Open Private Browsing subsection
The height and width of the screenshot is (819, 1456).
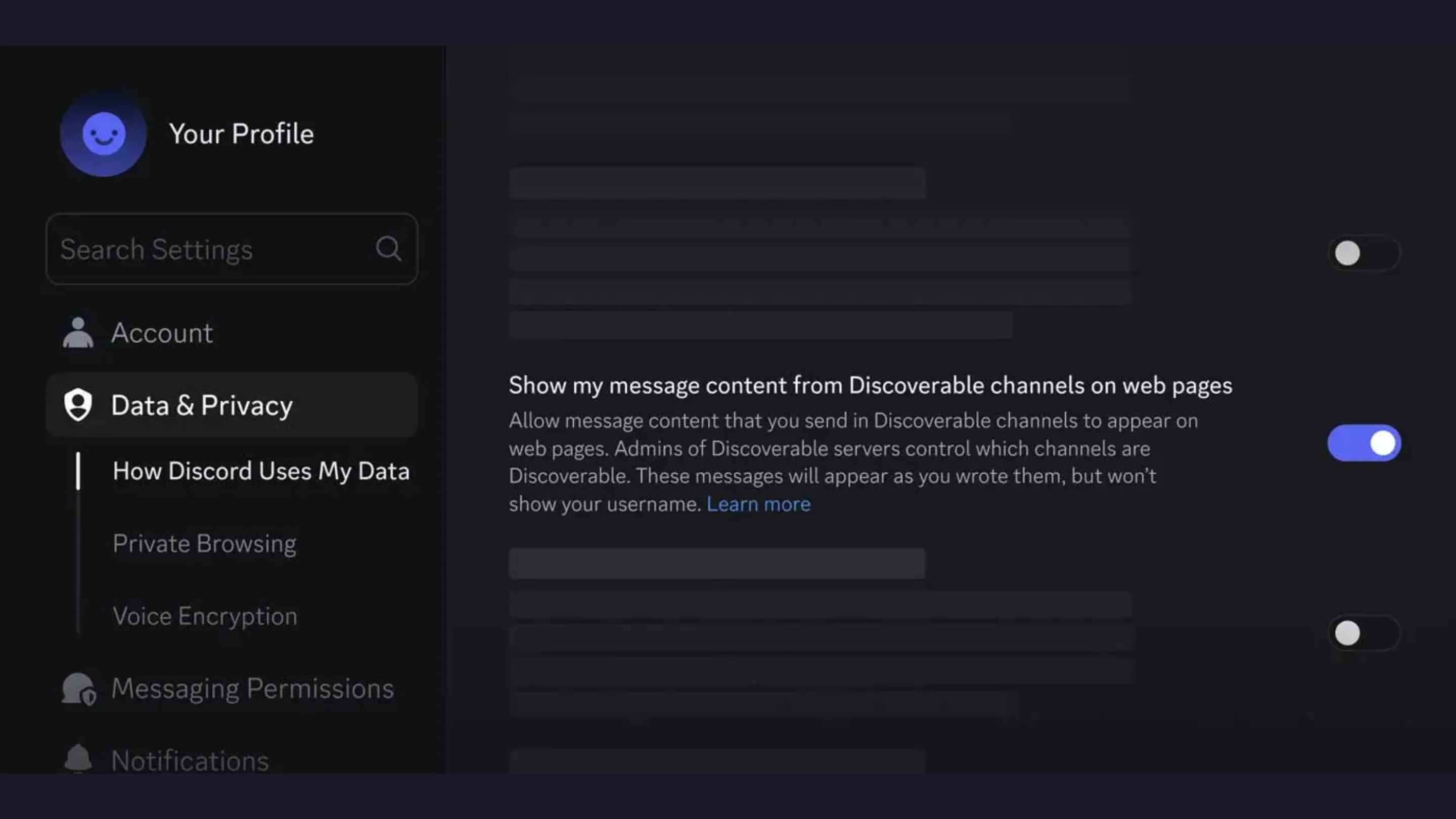click(x=204, y=544)
